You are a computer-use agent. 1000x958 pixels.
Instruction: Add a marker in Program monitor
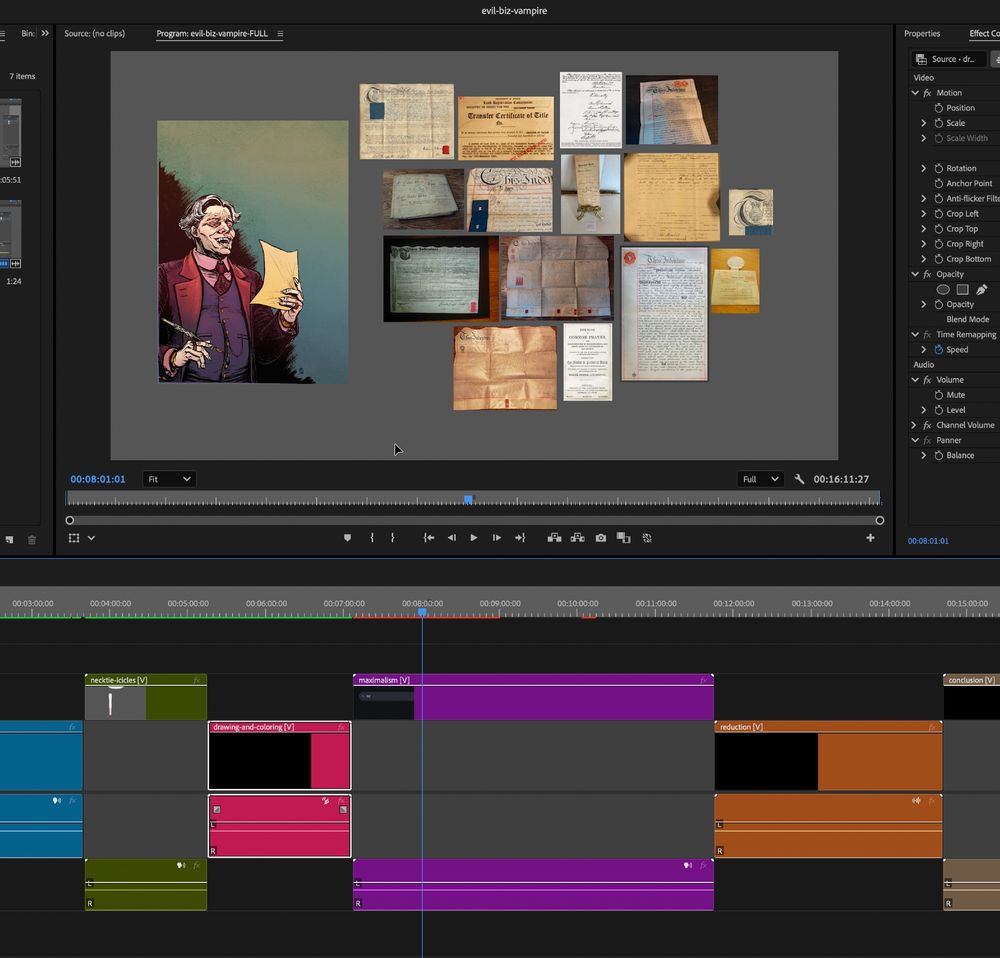coord(347,538)
